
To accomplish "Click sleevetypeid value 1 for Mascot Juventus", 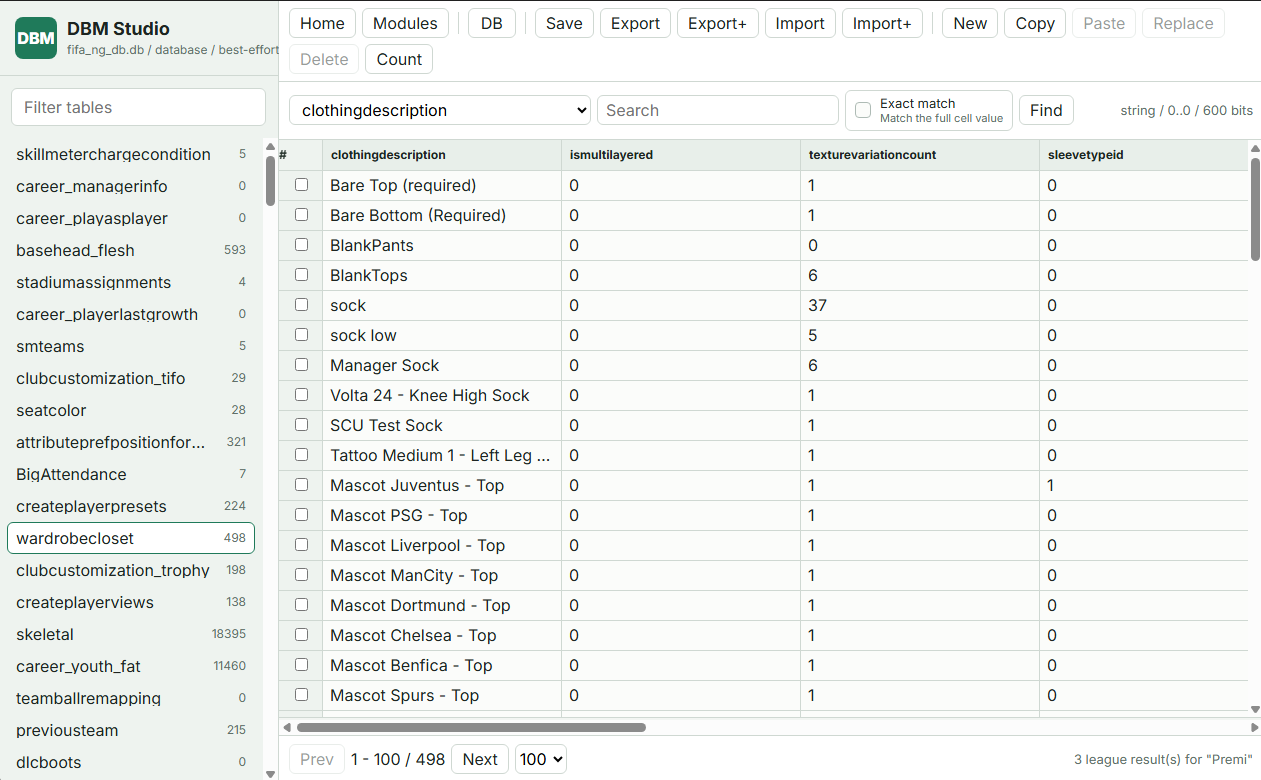I will tap(1144, 485).
